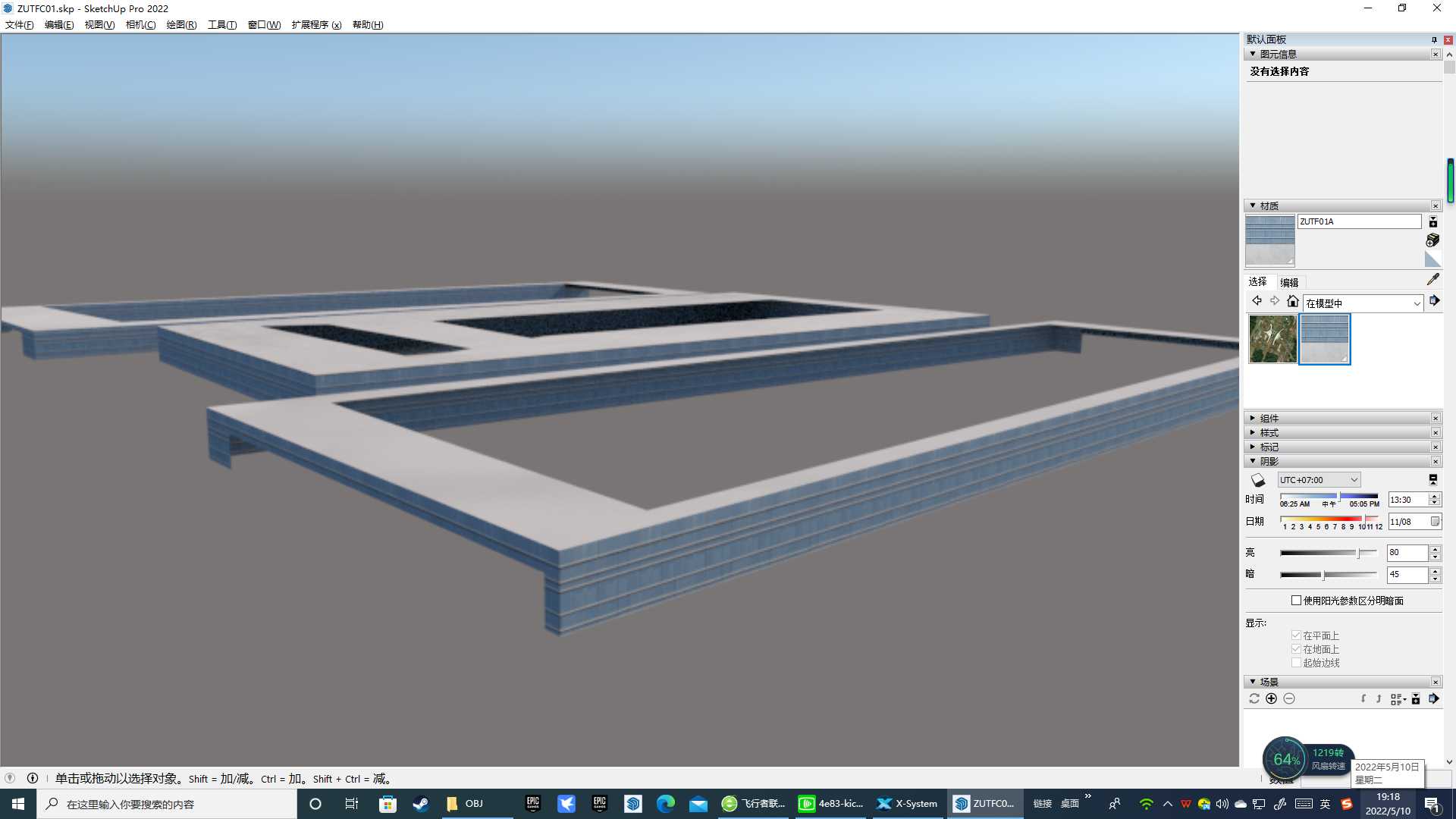The width and height of the screenshot is (1456, 819).
Task: Move scene down arrow
Action: [1363, 698]
